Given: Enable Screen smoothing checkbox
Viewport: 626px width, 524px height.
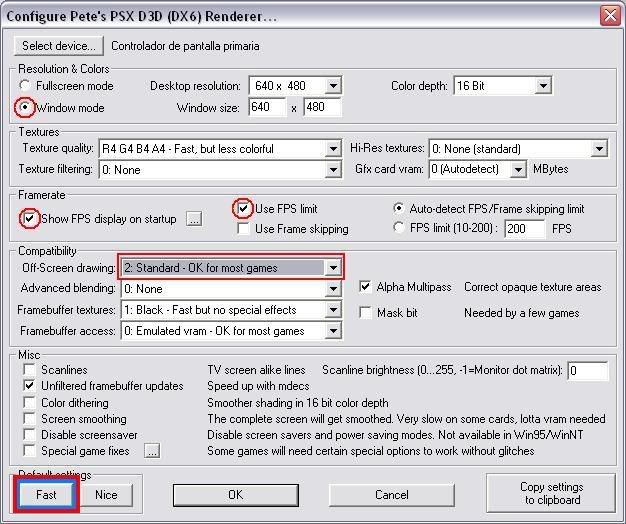Looking at the screenshot, I should click(x=30, y=419).
